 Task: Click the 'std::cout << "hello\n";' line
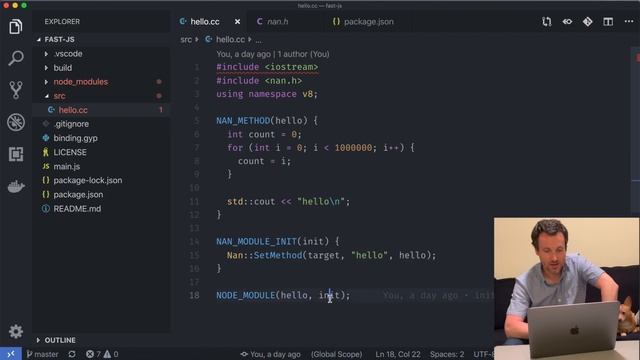click(289, 201)
